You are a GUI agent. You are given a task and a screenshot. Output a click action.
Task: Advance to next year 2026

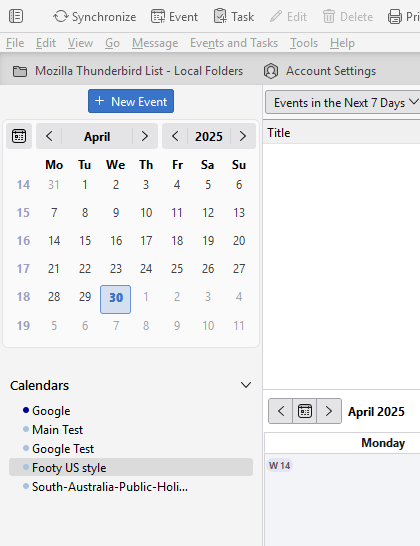click(243, 136)
